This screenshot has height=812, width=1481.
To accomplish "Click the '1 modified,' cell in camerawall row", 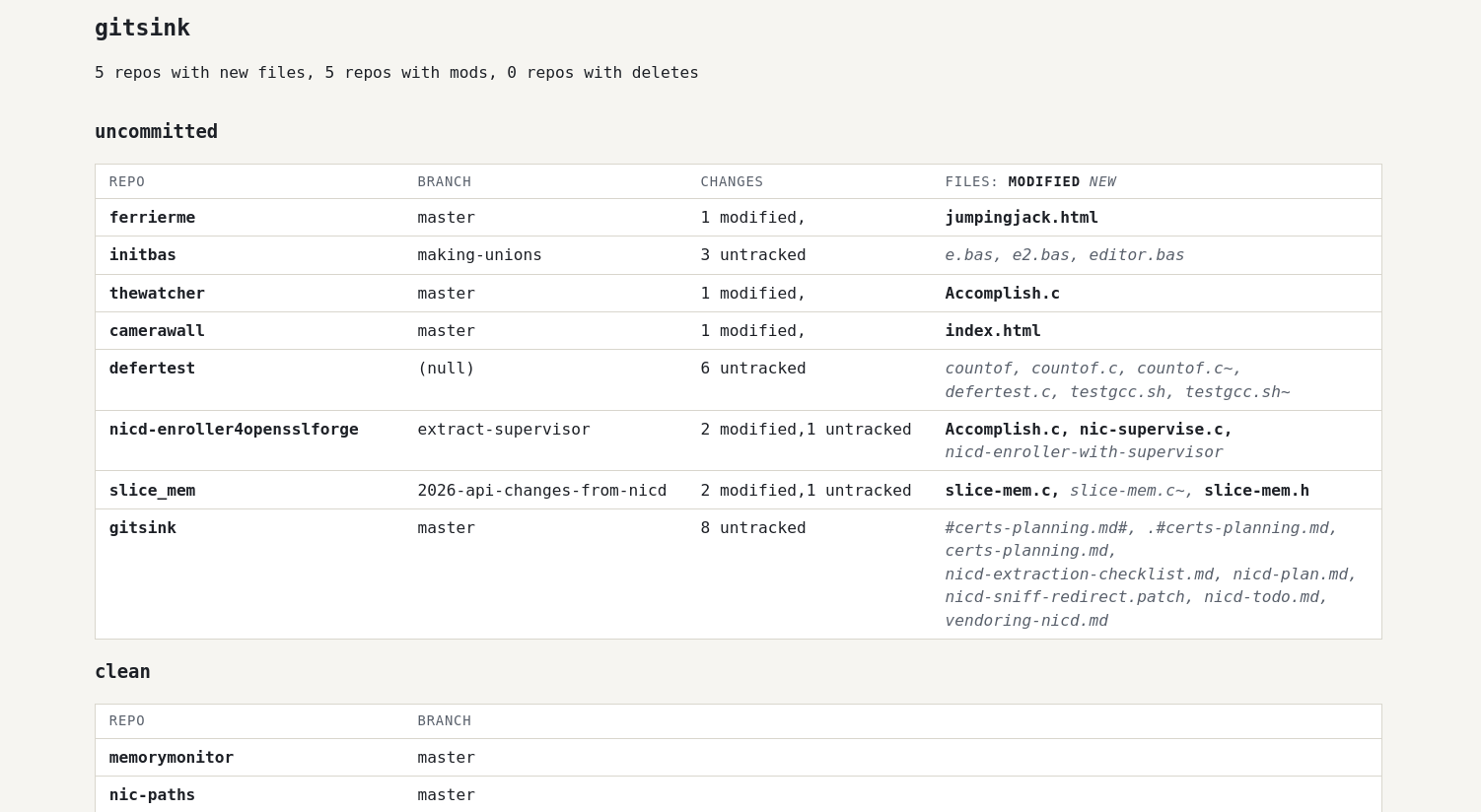I will point(753,330).
